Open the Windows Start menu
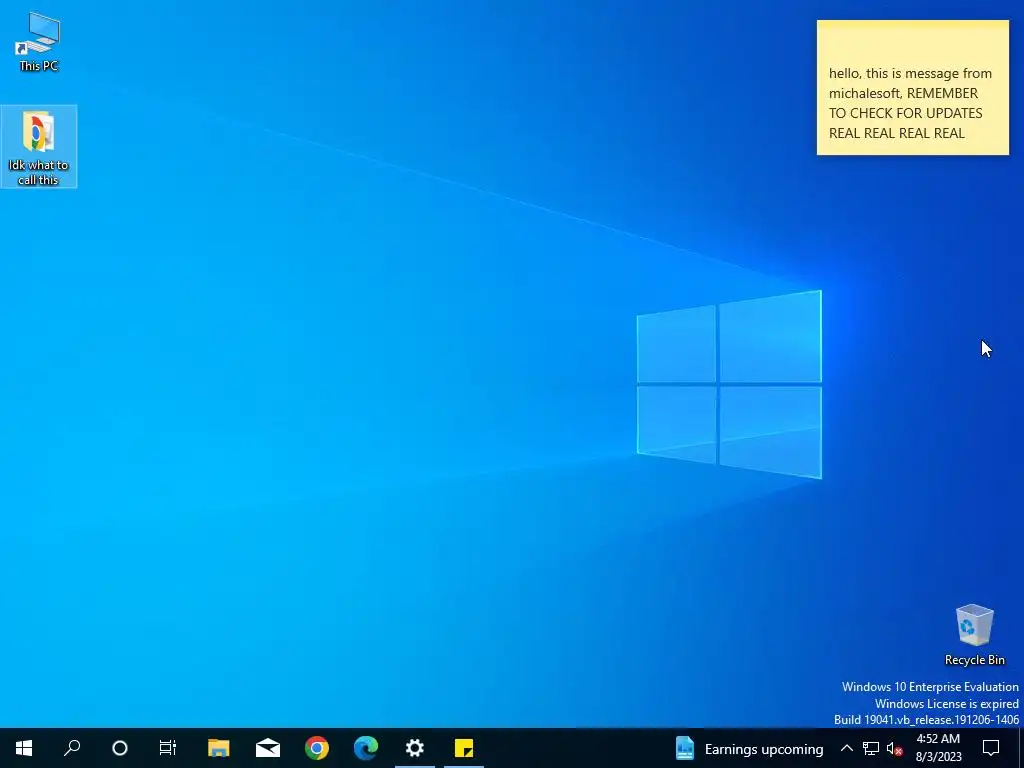1024x768 pixels. pos(24,748)
